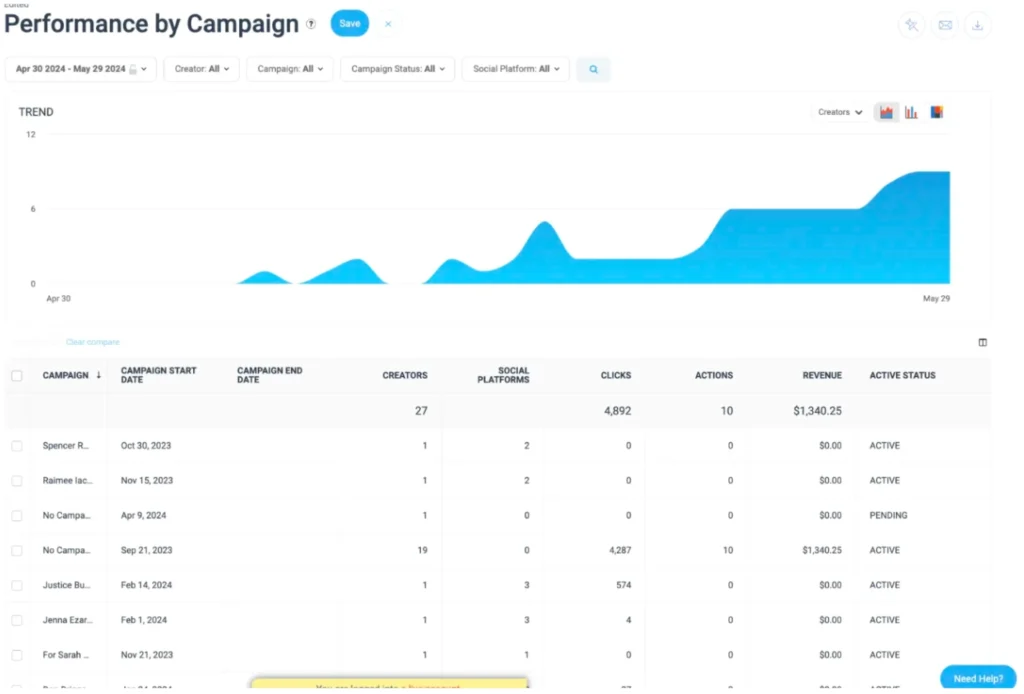Check the select-all checkbox in table header
Viewport: 1024px width, 694px height.
(x=16, y=375)
